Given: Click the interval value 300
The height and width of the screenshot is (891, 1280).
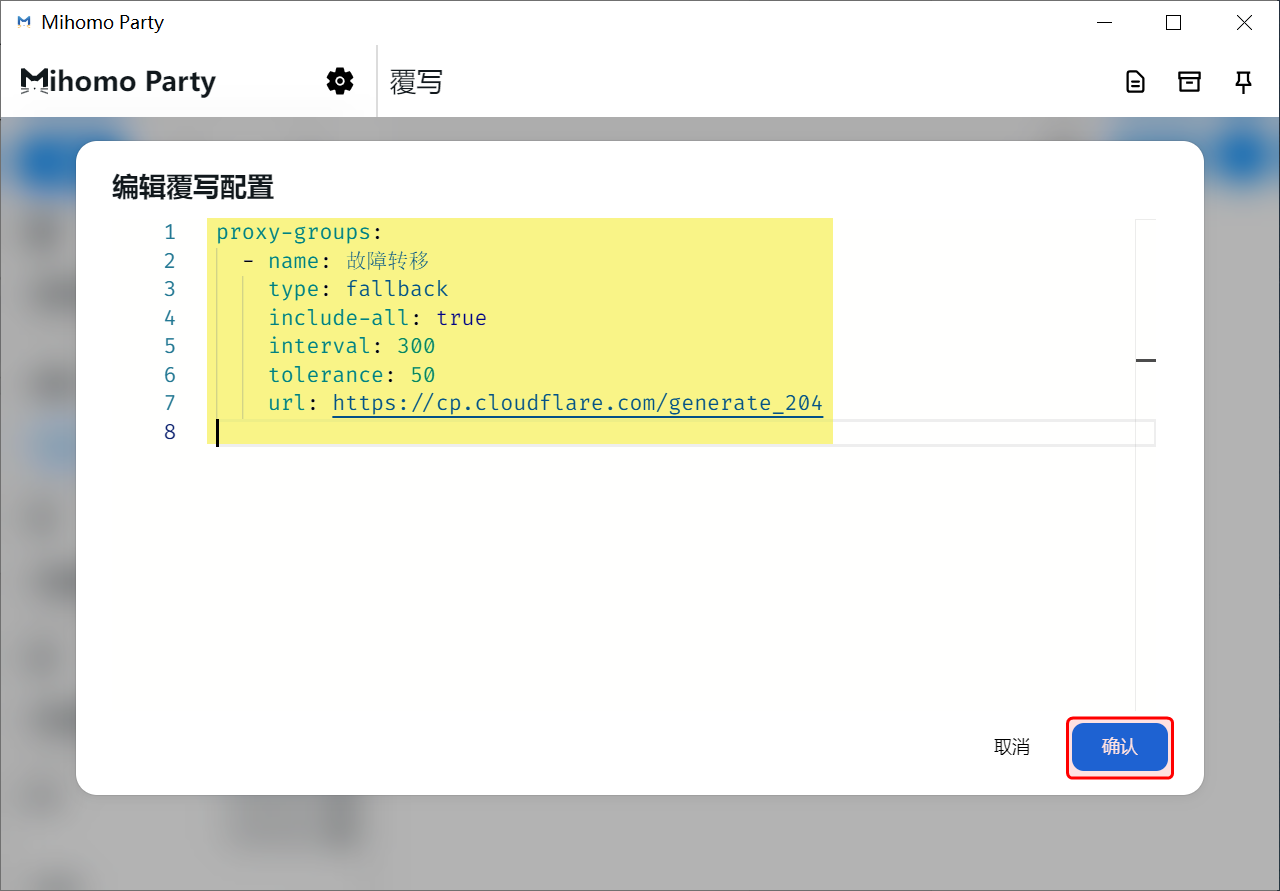Looking at the screenshot, I should pyautogui.click(x=416, y=346).
